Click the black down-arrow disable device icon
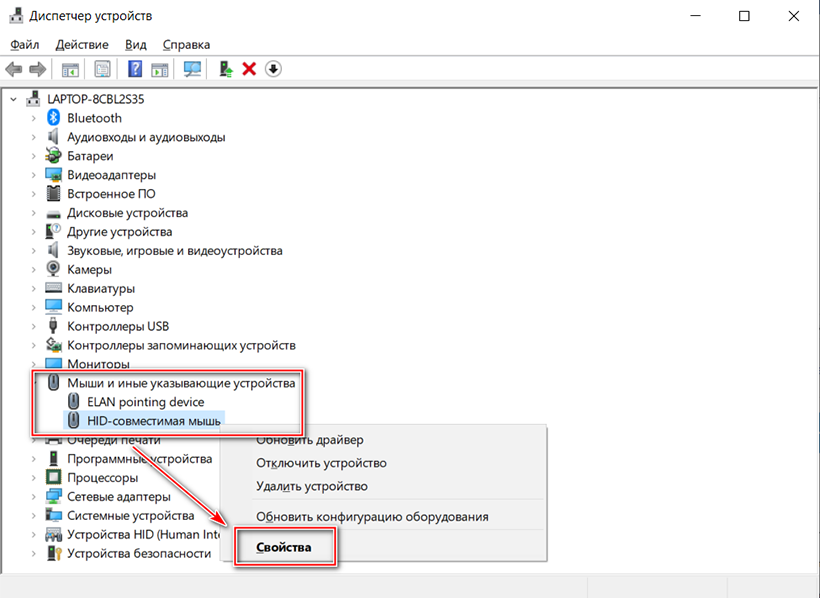Image resolution: width=820 pixels, height=598 pixels. pyautogui.click(x=273, y=69)
